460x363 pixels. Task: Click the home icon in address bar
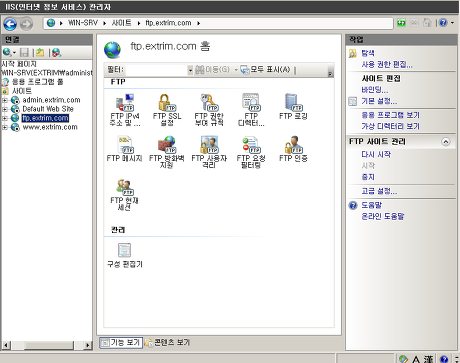(427, 23)
